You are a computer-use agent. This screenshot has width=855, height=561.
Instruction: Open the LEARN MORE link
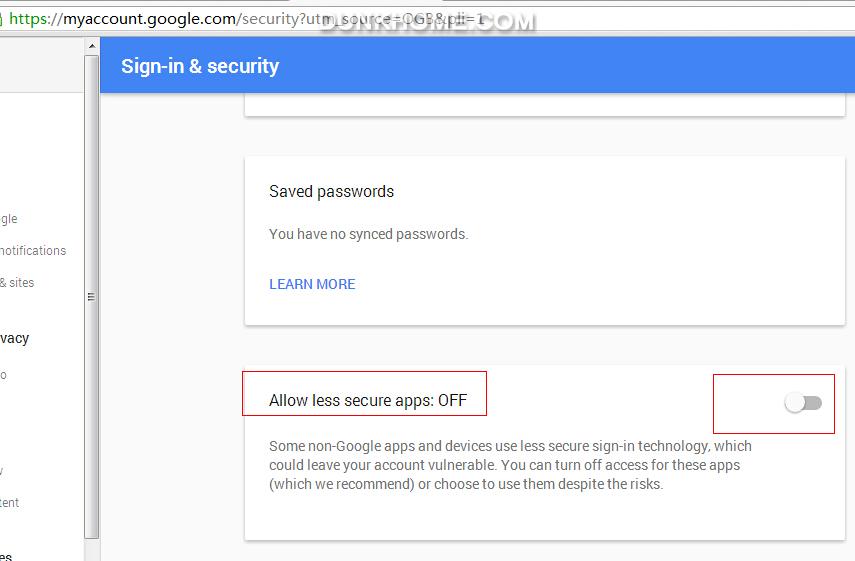point(312,284)
